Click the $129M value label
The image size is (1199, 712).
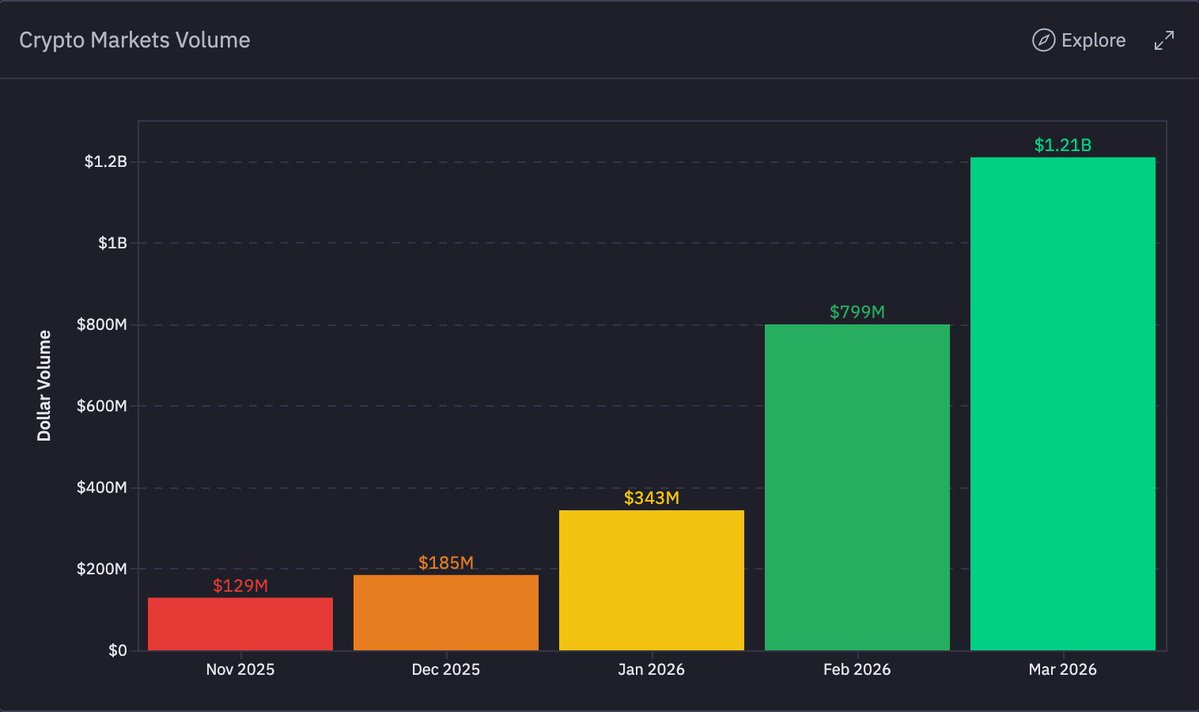(x=240, y=586)
